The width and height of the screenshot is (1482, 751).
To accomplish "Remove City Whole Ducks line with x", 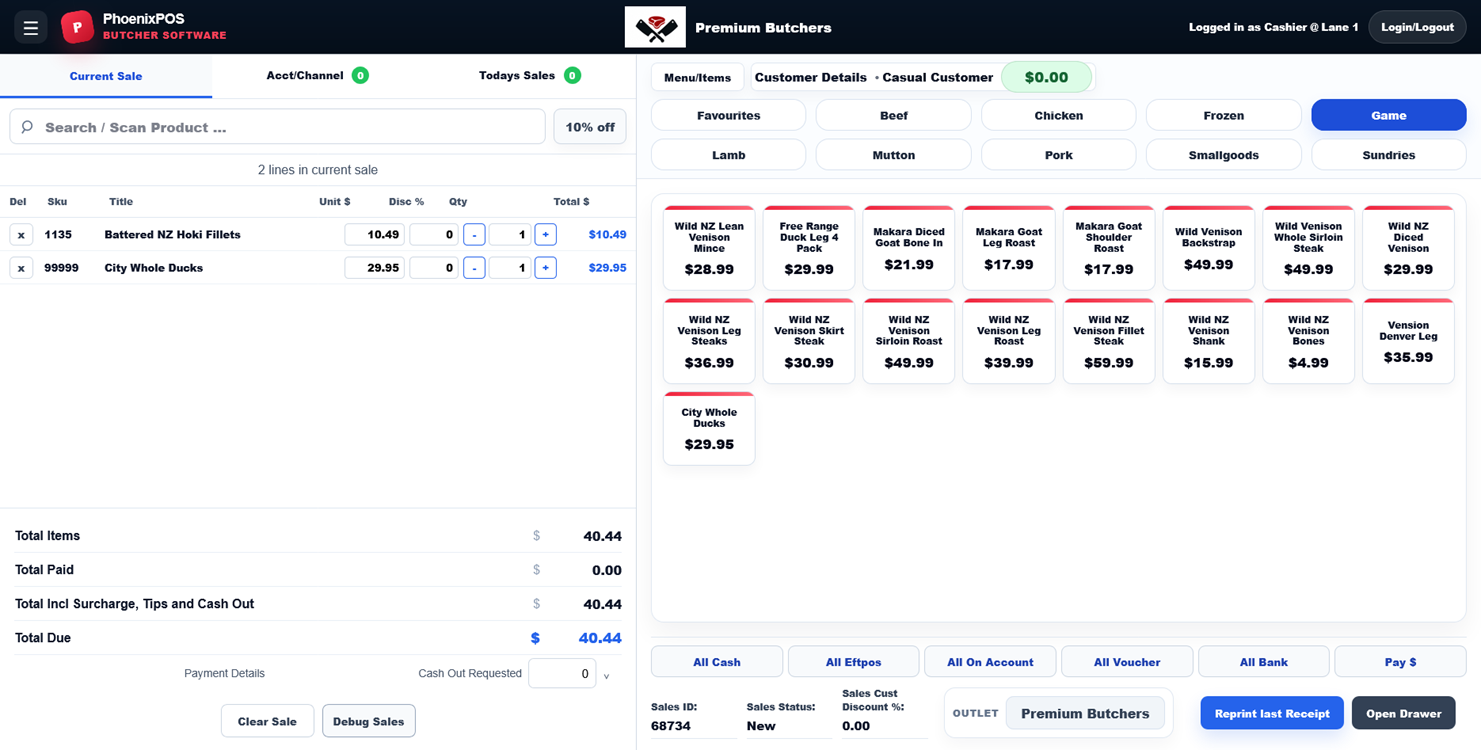I will coord(21,268).
